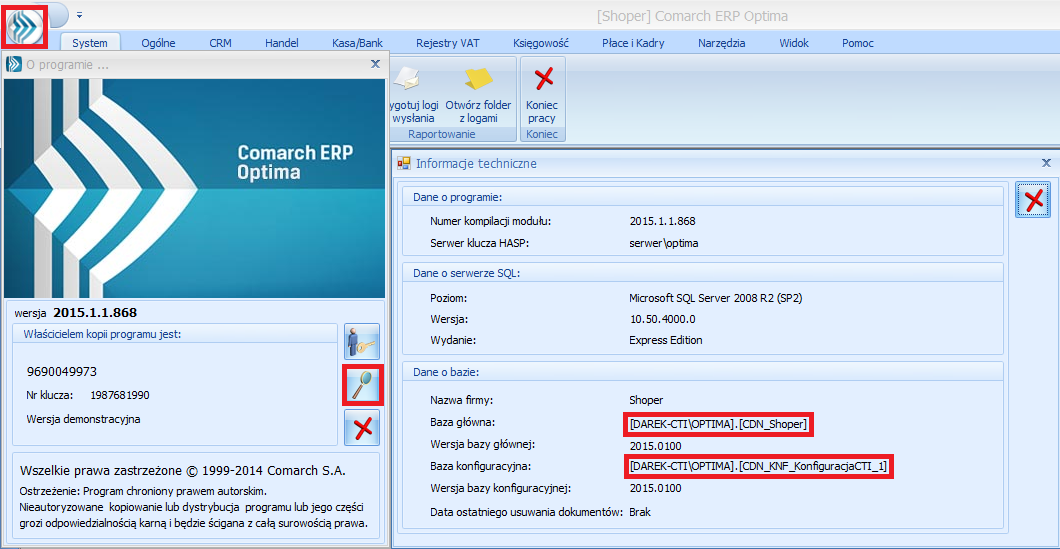Click the red X close button in O programie
1060x549 pixels.
click(362, 428)
